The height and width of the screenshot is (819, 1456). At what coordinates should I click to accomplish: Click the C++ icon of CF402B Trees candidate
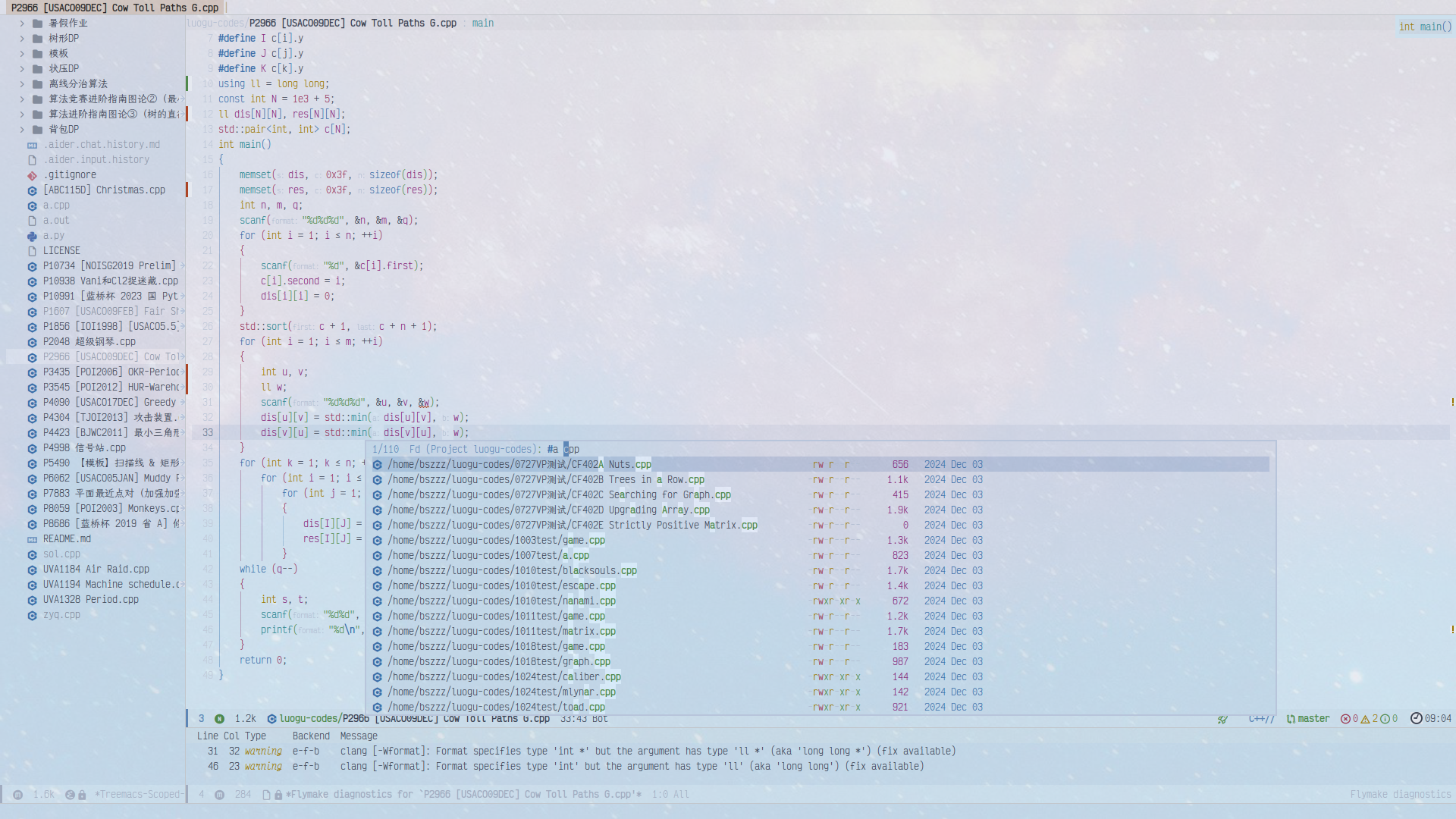(x=377, y=480)
